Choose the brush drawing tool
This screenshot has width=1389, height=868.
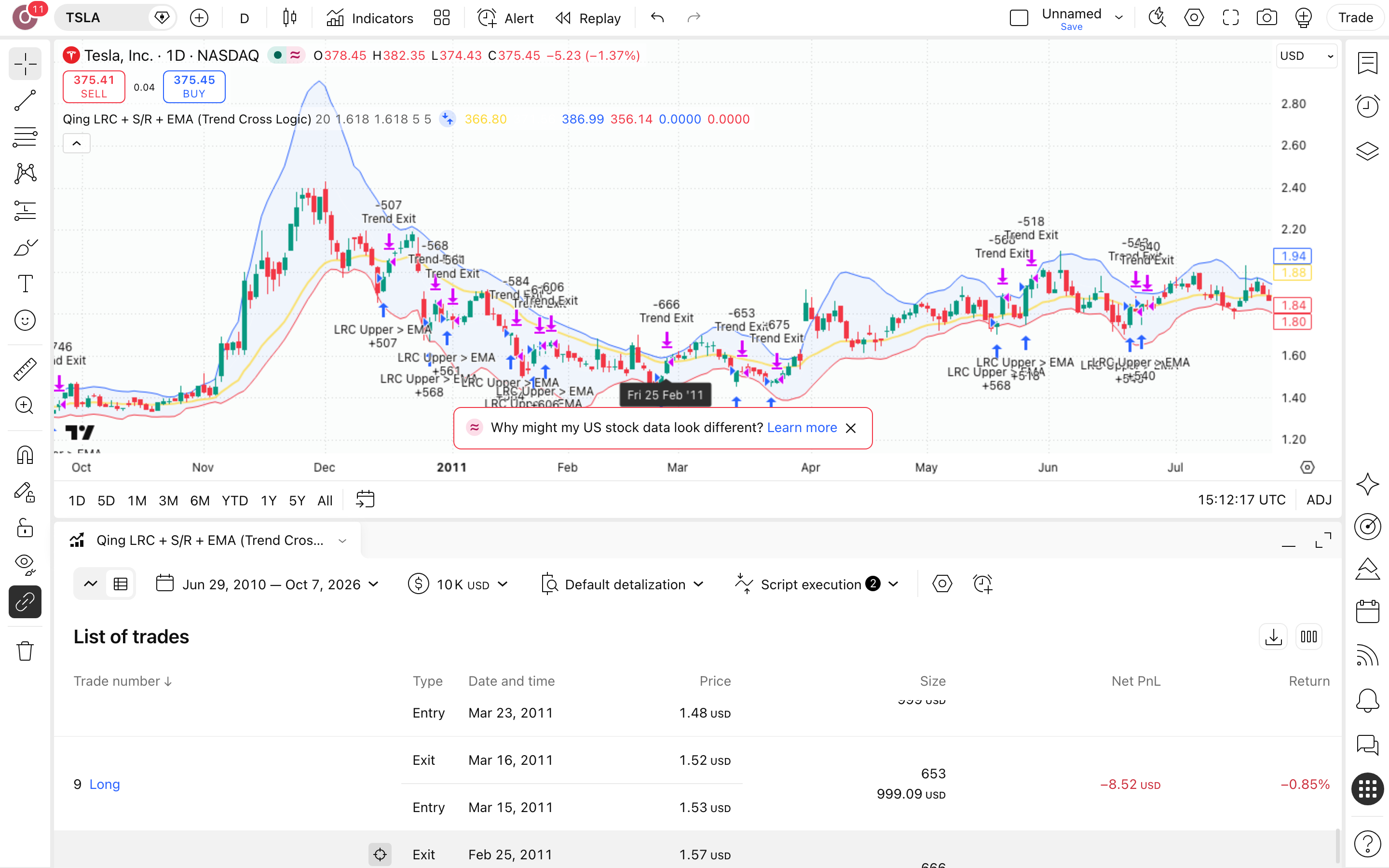25,247
